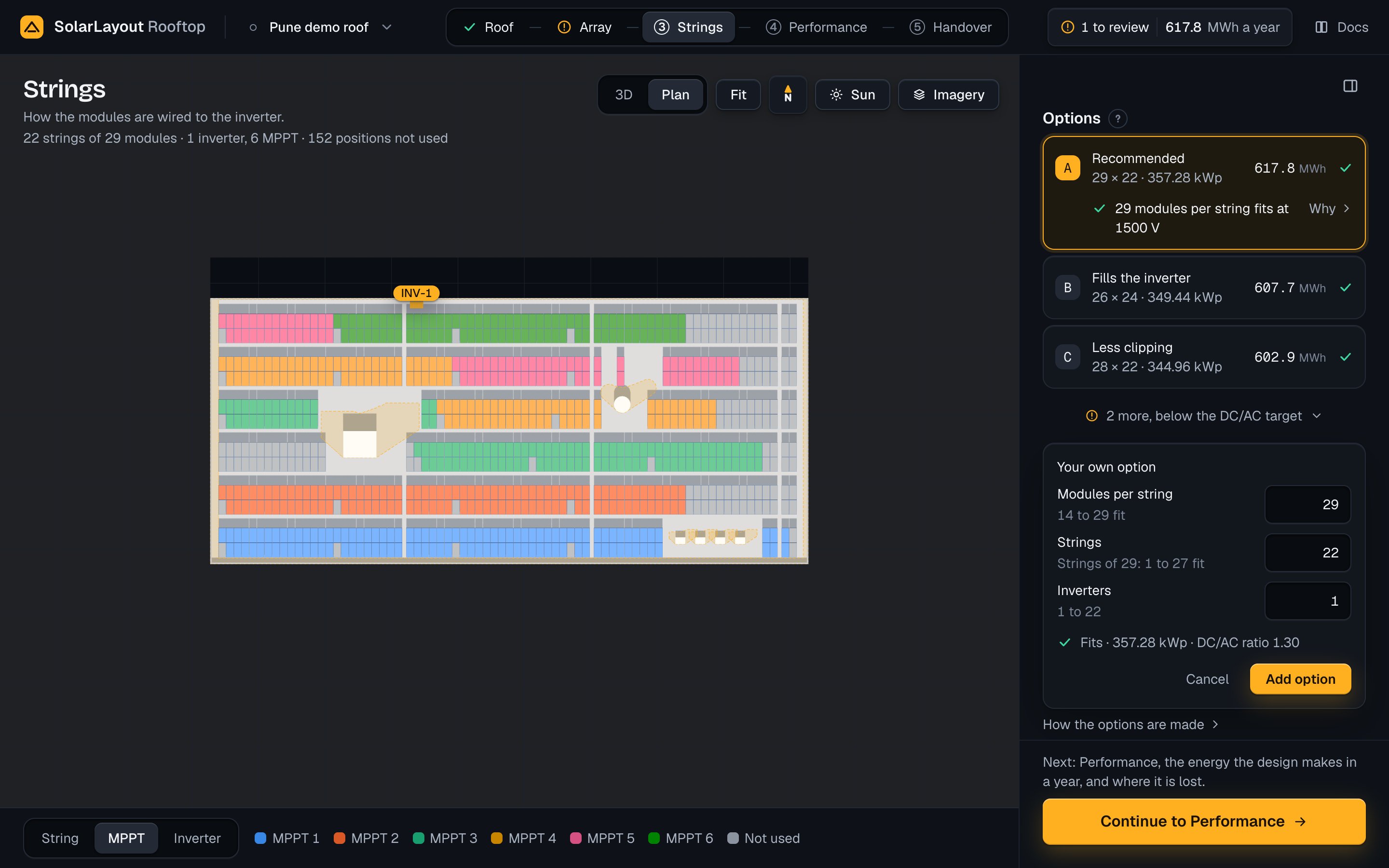
Task: Open Why explanation for 29 modules
Action: click(x=1329, y=208)
